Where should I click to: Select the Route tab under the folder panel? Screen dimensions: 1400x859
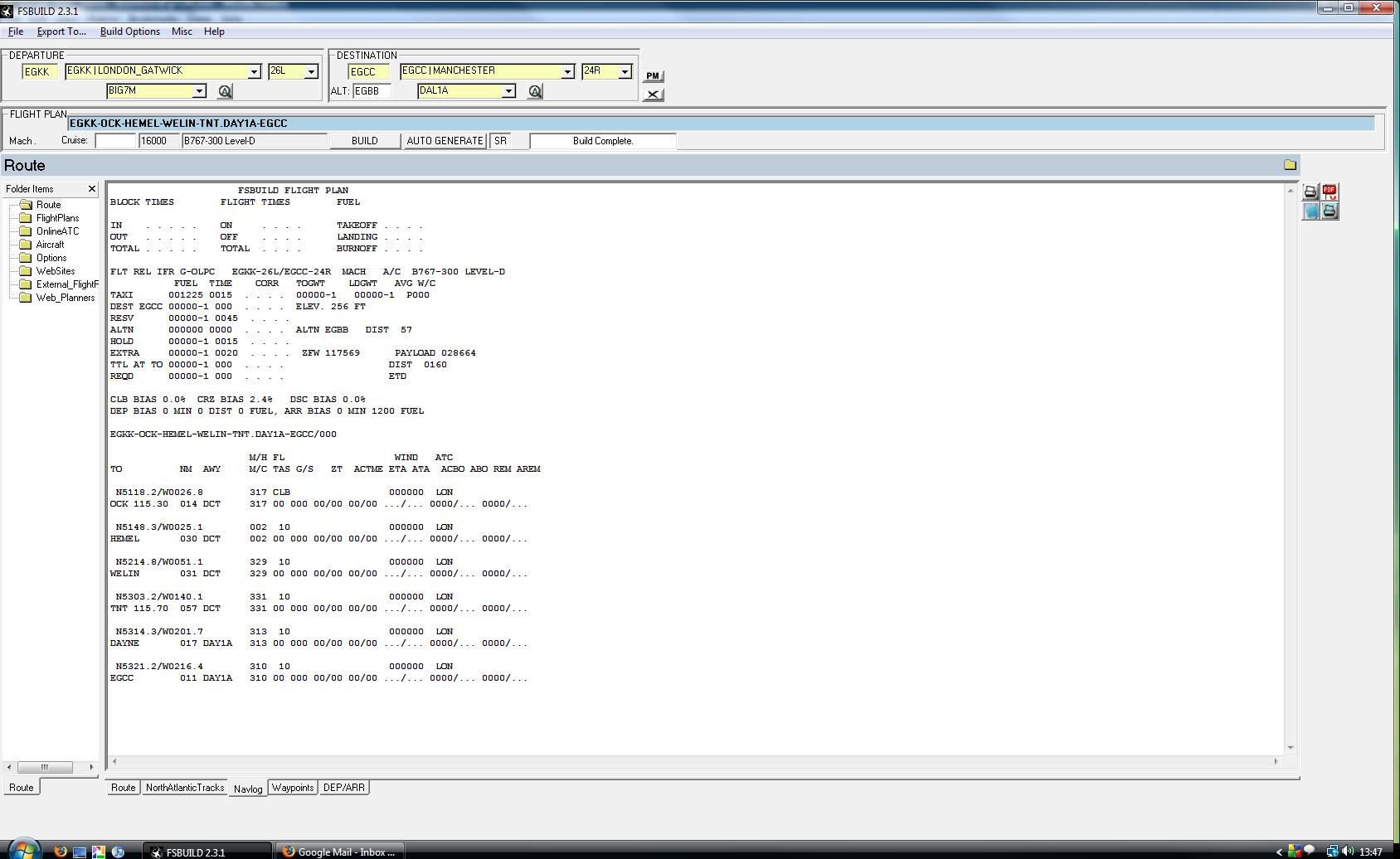coord(22,788)
